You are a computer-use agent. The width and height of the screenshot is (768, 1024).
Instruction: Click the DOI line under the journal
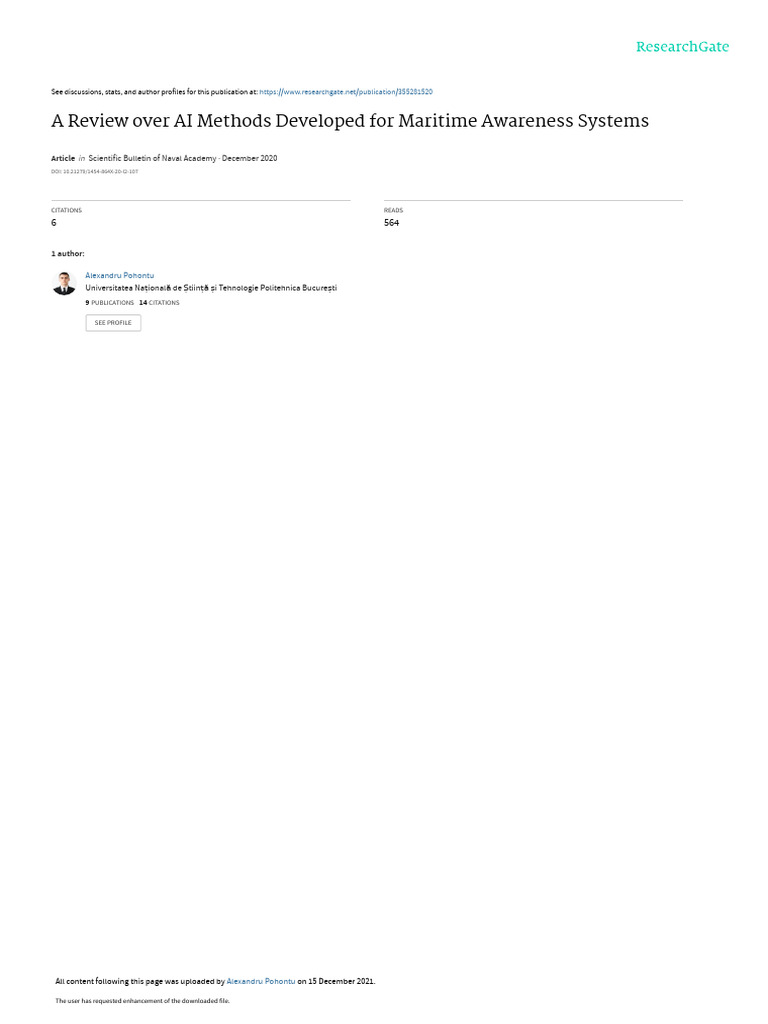point(95,172)
